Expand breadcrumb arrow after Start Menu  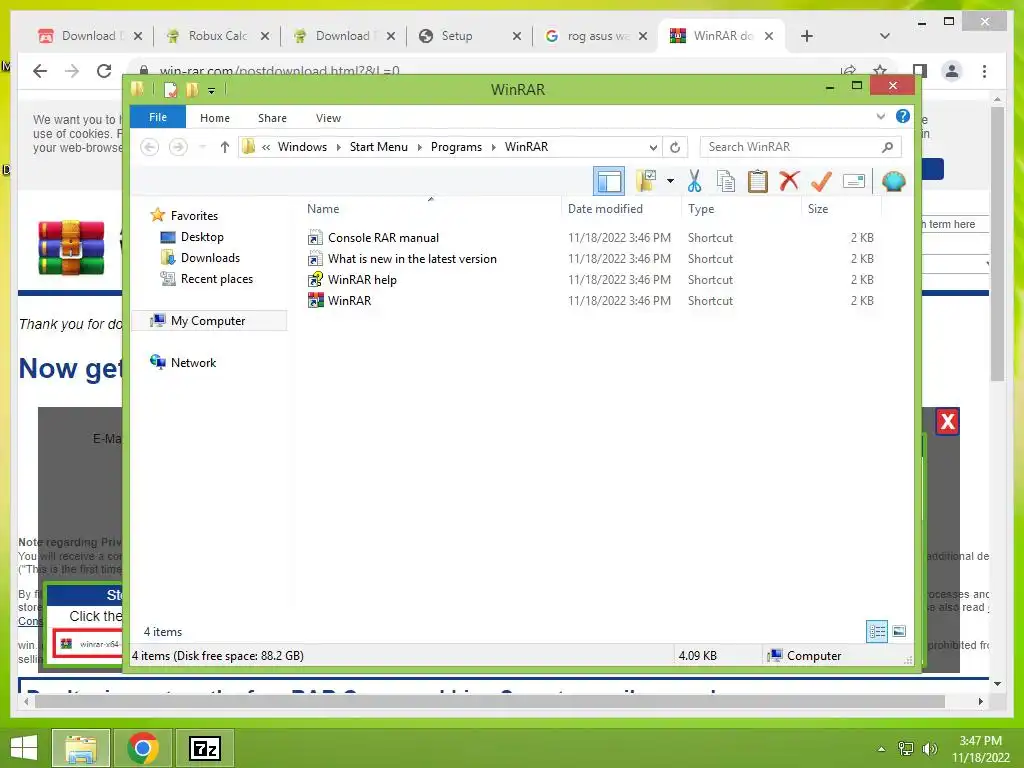click(419, 147)
